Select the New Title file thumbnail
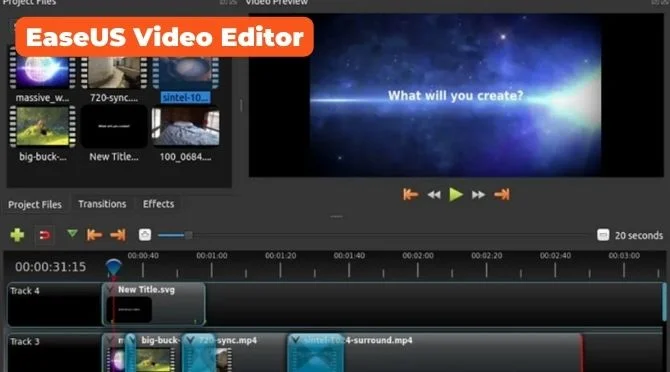Screen dimensions: 670x372 [114, 126]
